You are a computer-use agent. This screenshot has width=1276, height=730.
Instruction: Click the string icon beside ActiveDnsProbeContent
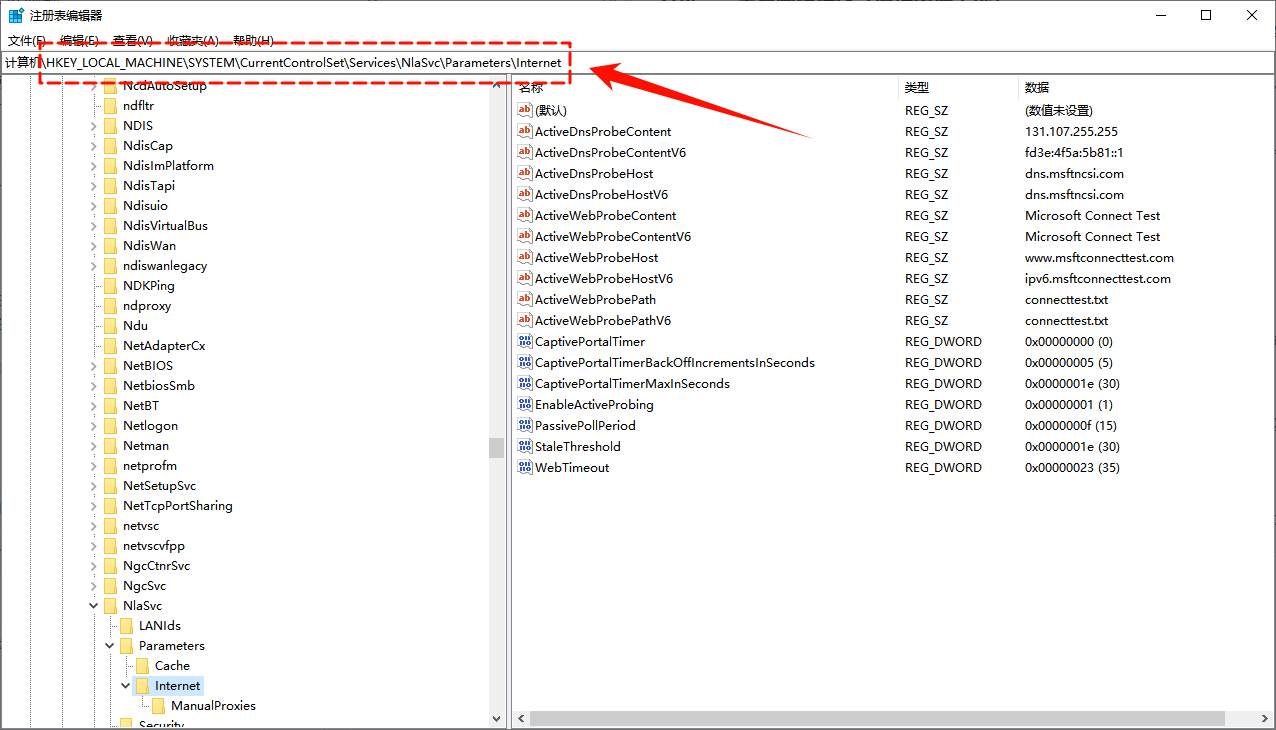point(525,132)
